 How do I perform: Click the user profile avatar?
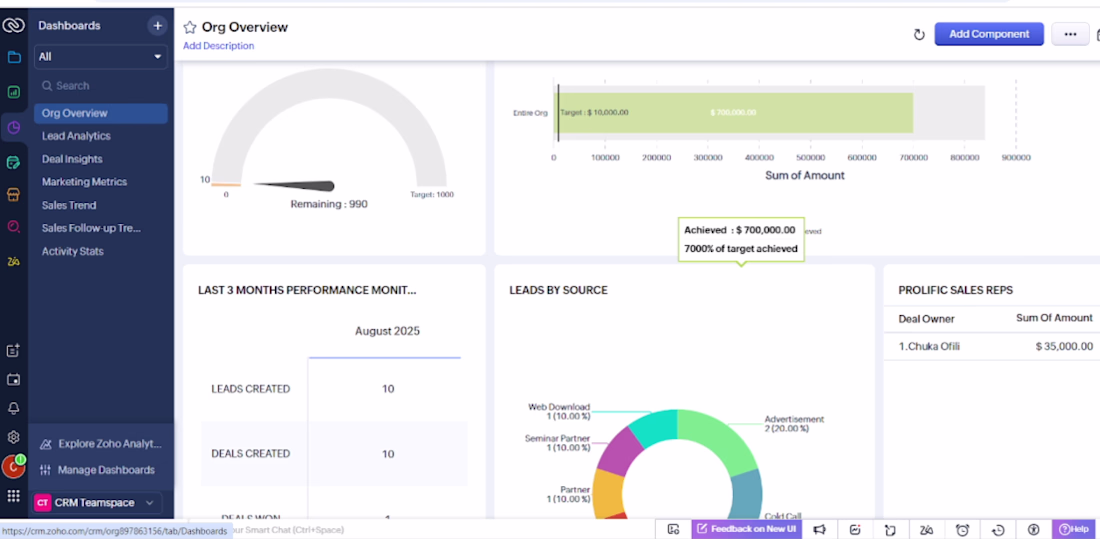point(13,466)
